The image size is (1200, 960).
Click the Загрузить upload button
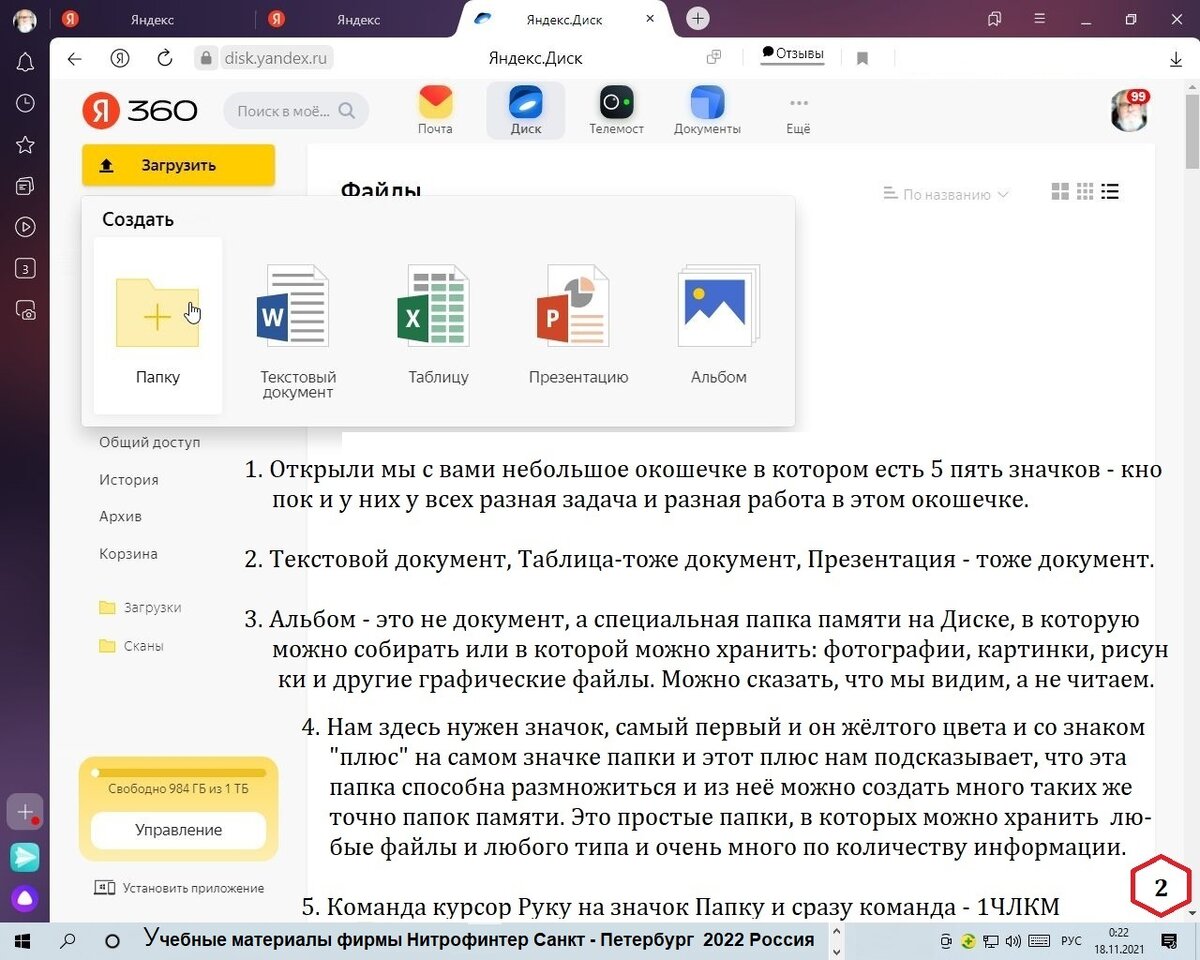tap(178, 165)
